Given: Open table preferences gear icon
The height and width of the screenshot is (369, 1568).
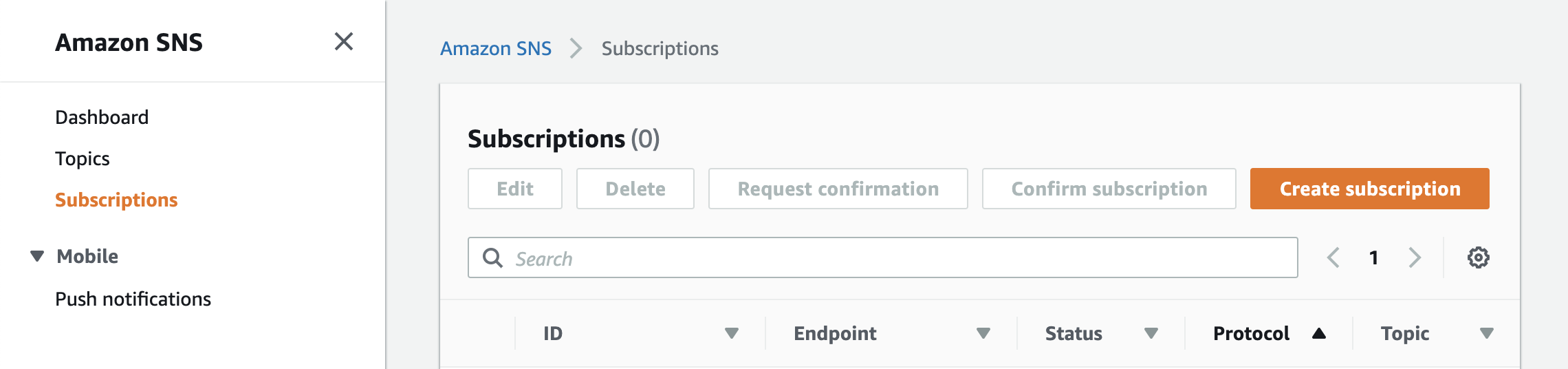Looking at the screenshot, I should (1478, 257).
